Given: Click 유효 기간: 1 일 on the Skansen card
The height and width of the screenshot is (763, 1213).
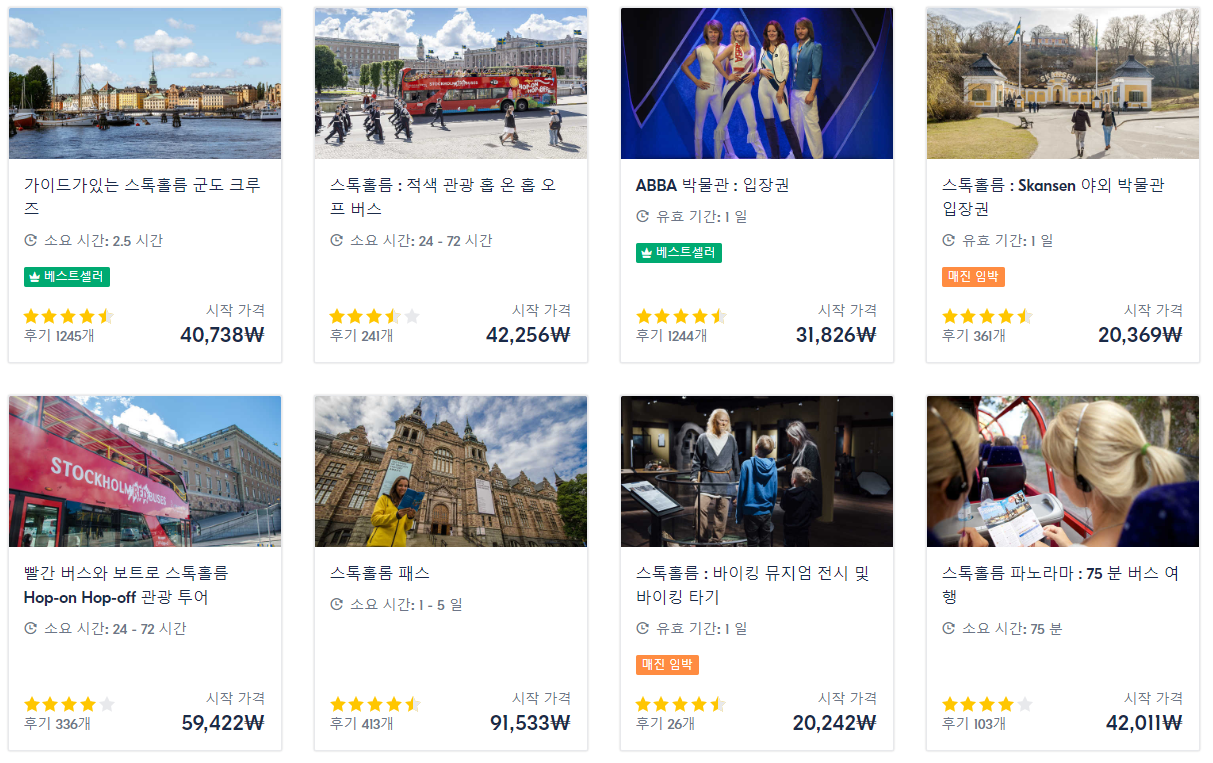Looking at the screenshot, I should [x=1007, y=240].
